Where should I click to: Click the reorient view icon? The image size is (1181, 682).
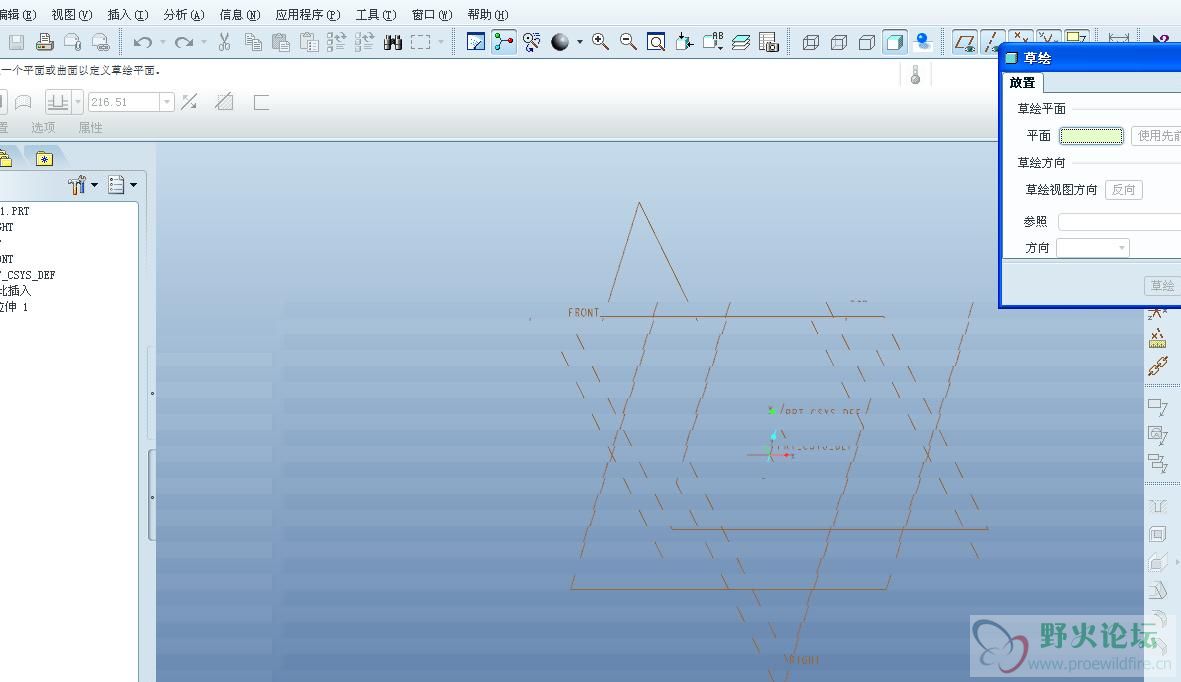coord(684,42)
